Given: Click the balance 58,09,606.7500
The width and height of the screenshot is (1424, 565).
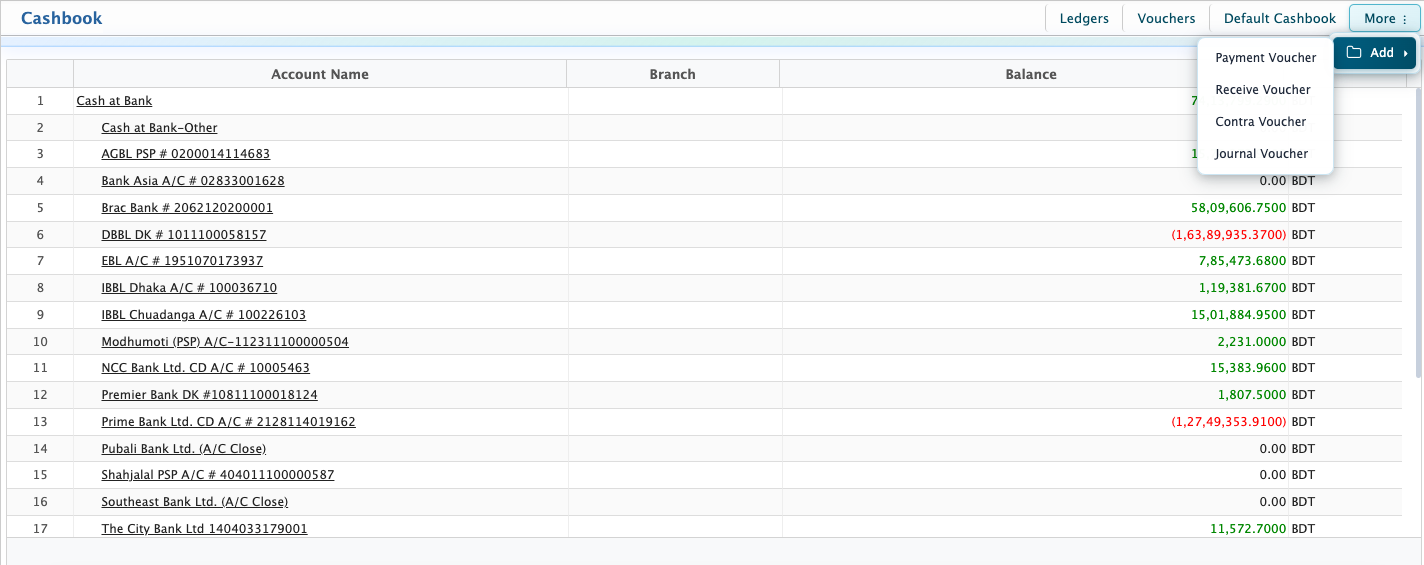Looking at the screenshot, I should 1238,208.
